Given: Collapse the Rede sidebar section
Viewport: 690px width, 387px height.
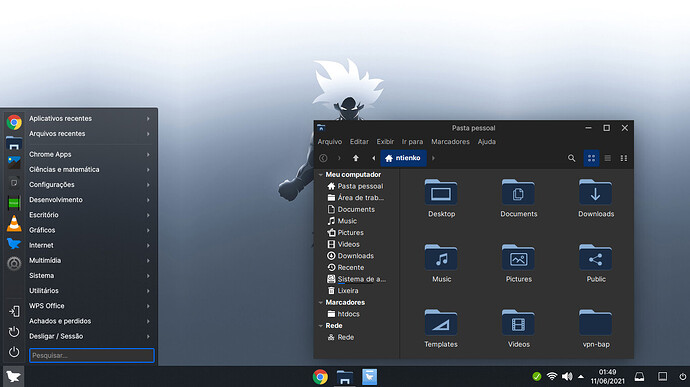Looking at the screenshot, I should [321, 326].
